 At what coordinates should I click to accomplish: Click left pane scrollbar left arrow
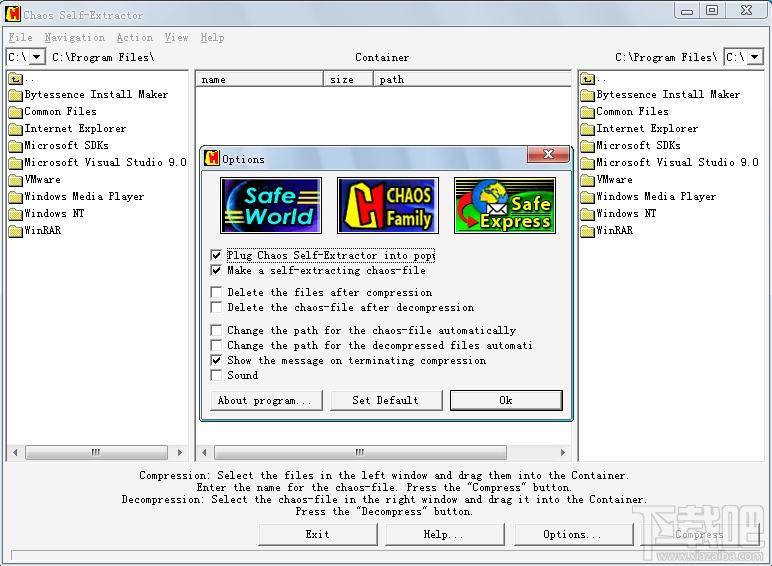tap(15, 452)
